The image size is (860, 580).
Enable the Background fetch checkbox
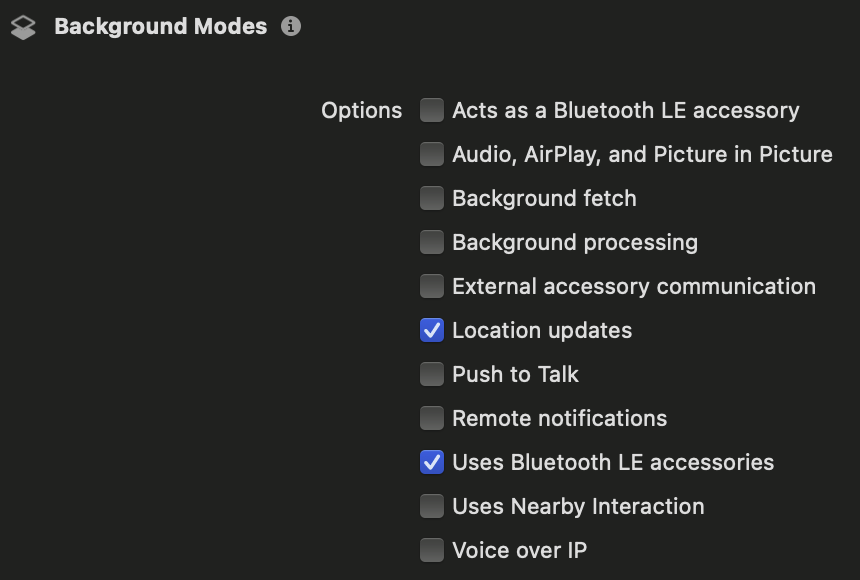pos(431,198)
